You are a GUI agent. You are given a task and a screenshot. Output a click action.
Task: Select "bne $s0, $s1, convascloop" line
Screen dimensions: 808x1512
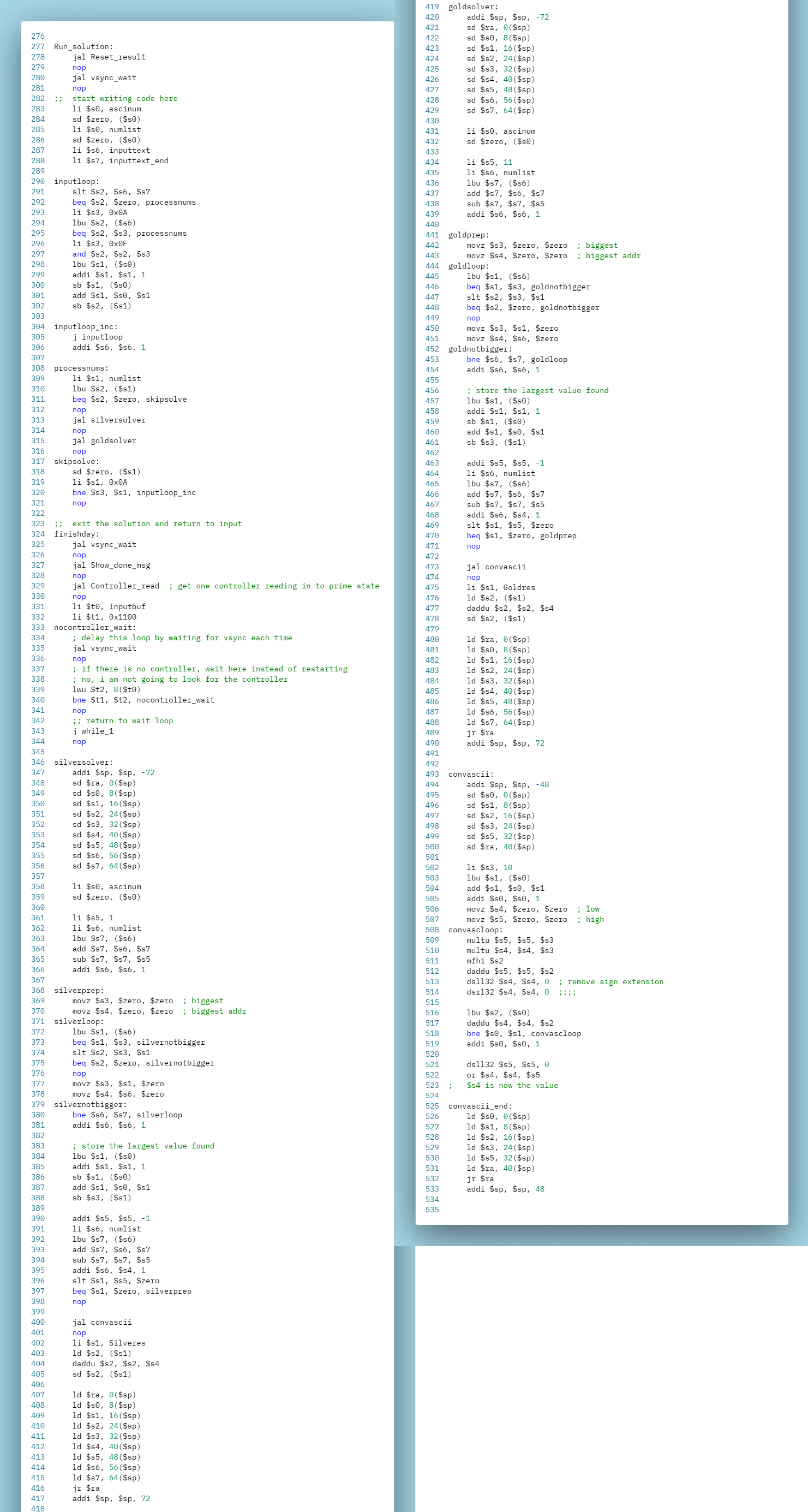tap(524, 1034)
